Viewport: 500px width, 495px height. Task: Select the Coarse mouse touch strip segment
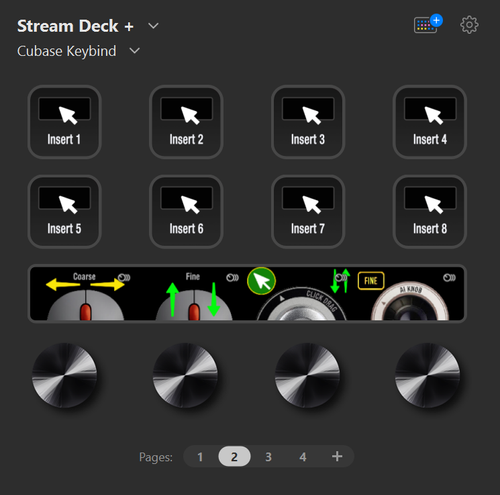click(x=85, y=294)
